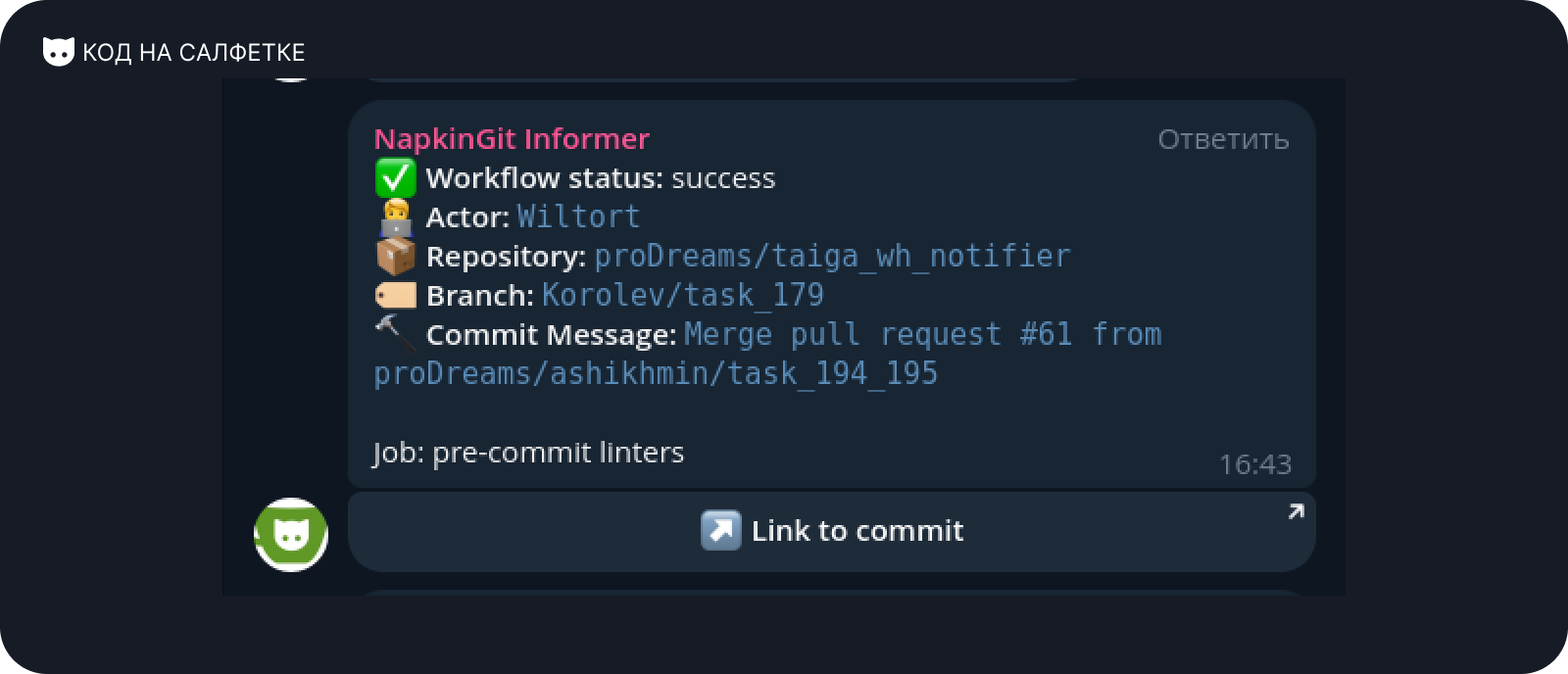The width and height of the screenshot is (1568, 674).
Task: Click Ответить to reply to the message
Action: point(1223,139)
